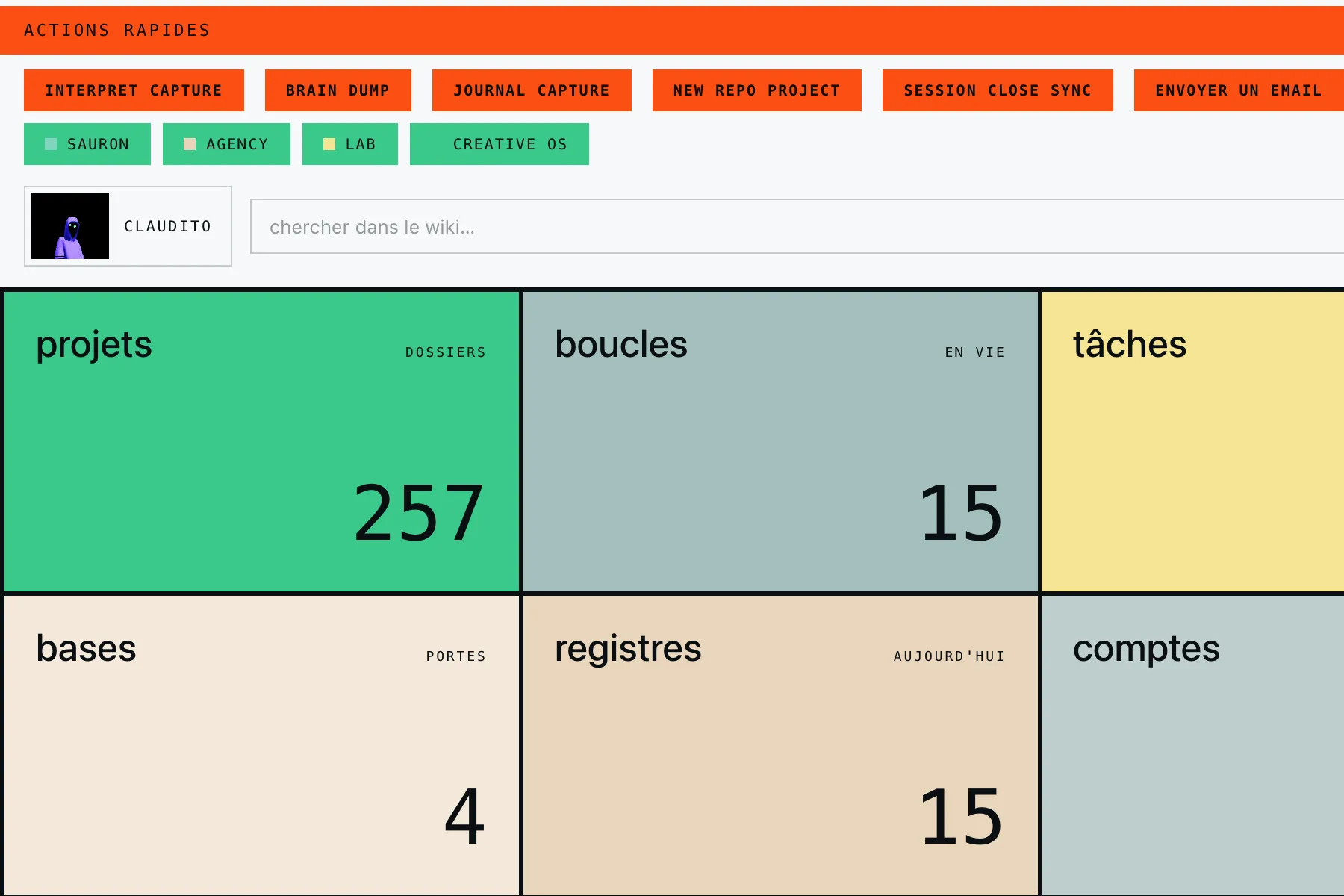1344x896 pixels.
Task: Click Envoyer un Email button
Action: click(x=1239, y=90)
